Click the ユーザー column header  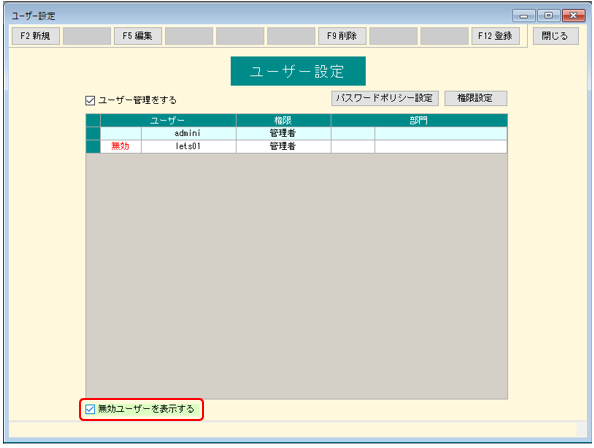(168, 120)
